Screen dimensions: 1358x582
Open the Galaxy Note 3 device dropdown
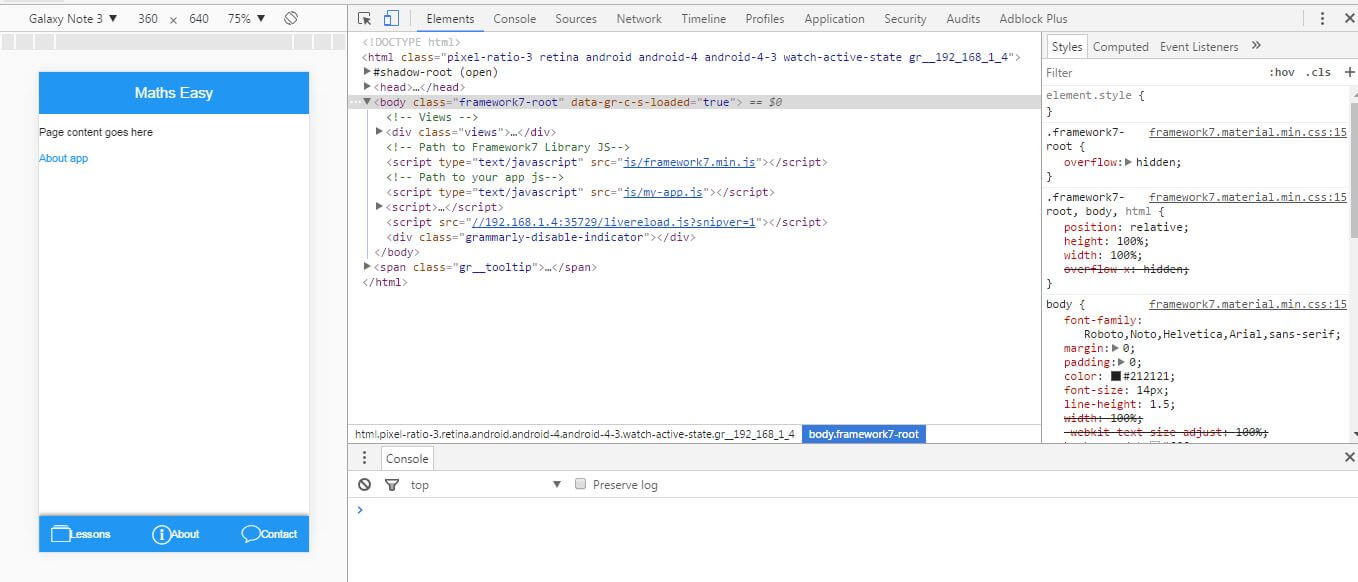pos(73,18)
